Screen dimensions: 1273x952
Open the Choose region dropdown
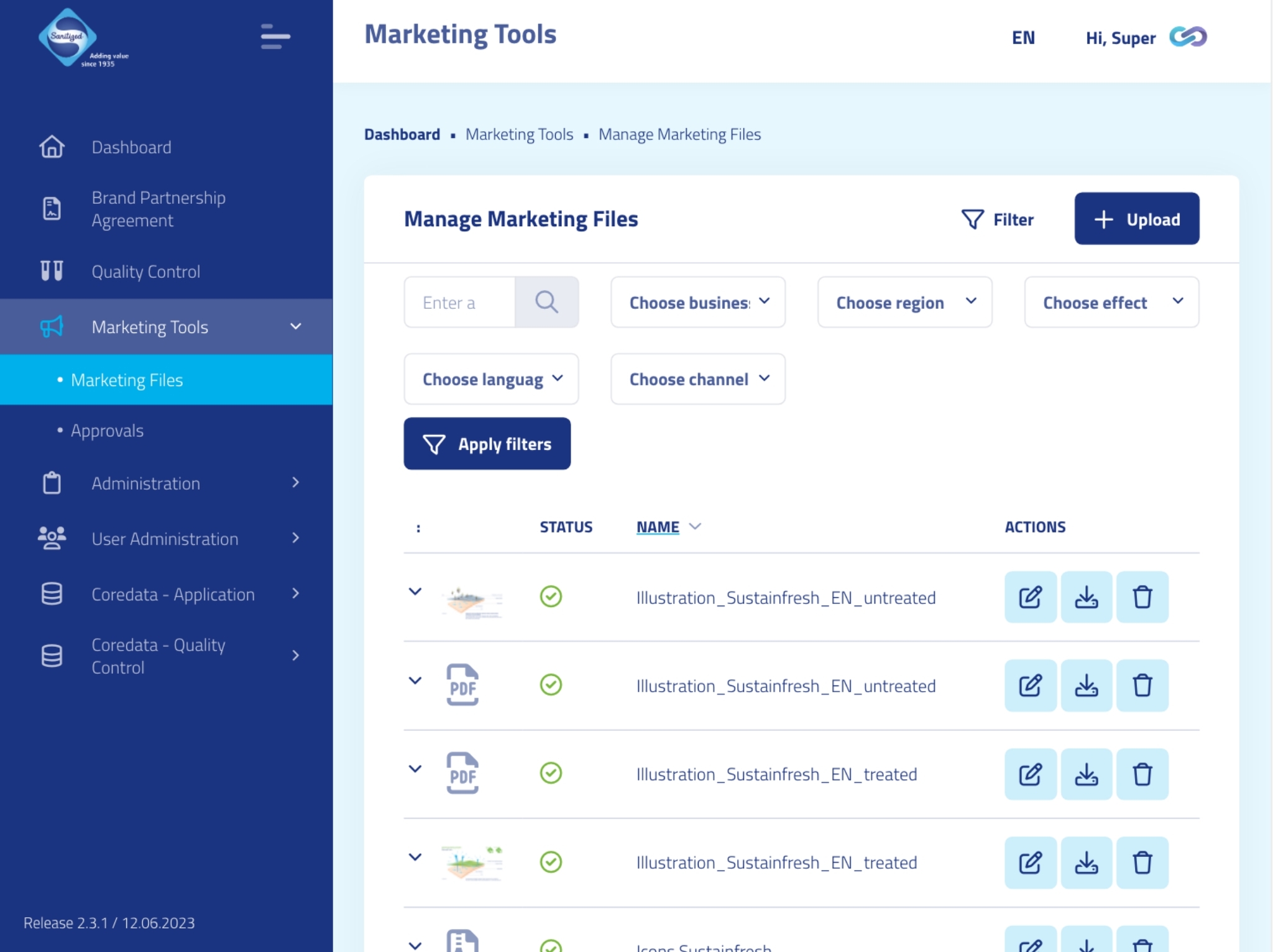click(904, 302)
